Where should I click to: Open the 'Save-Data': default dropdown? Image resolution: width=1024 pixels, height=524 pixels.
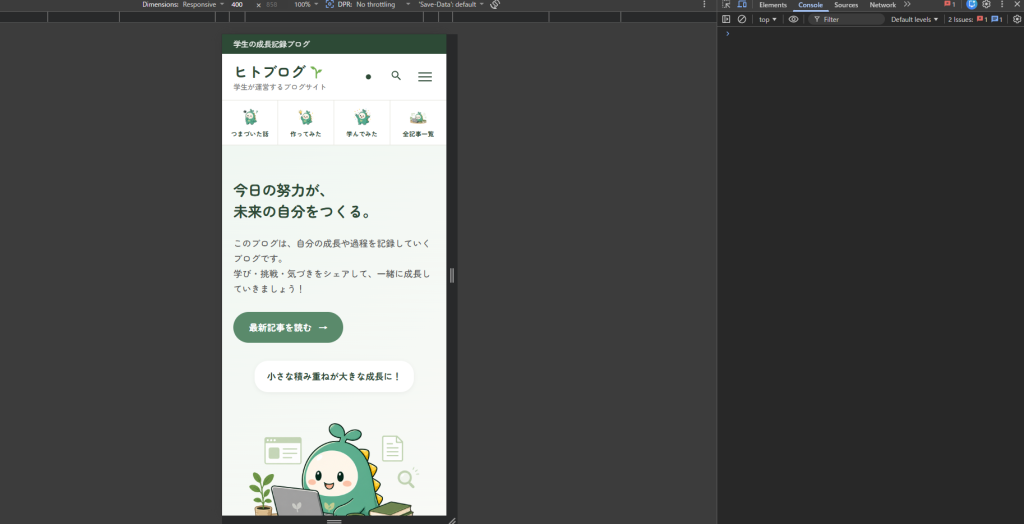coord(451,5)
